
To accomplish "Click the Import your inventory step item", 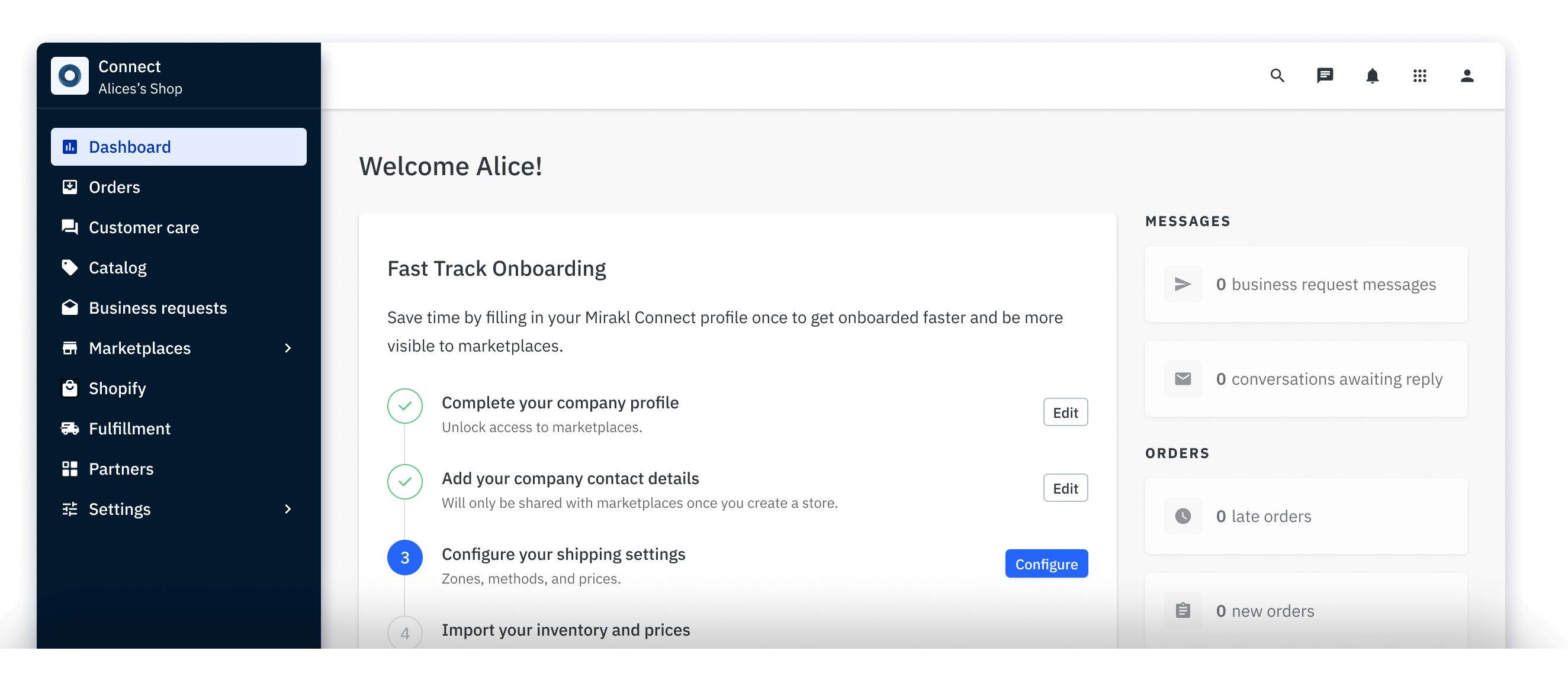I will (566, 629).
